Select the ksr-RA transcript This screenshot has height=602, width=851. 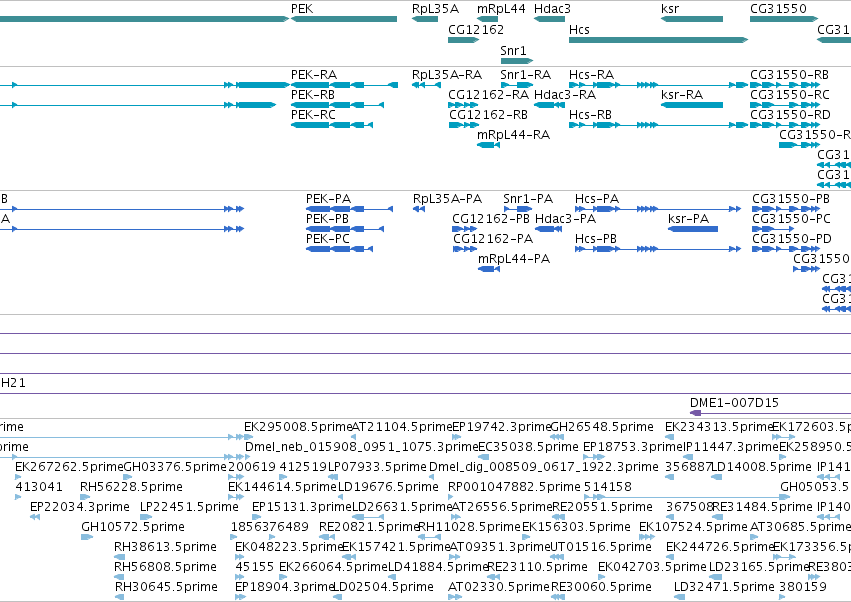click(691, 105)
